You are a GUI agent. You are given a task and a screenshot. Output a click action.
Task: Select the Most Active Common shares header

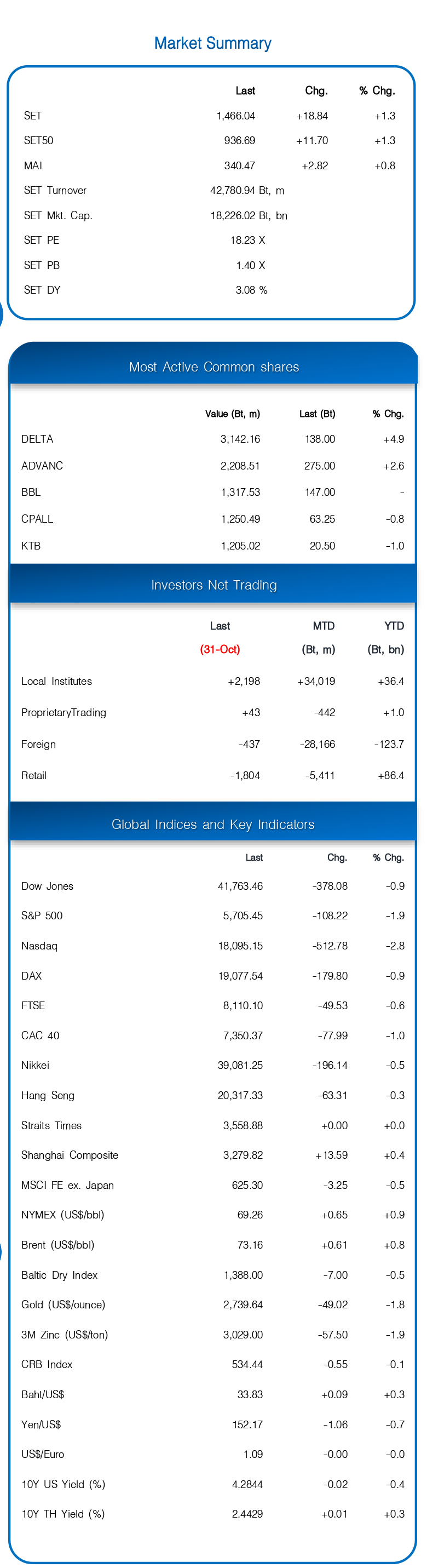coord(214,367)
